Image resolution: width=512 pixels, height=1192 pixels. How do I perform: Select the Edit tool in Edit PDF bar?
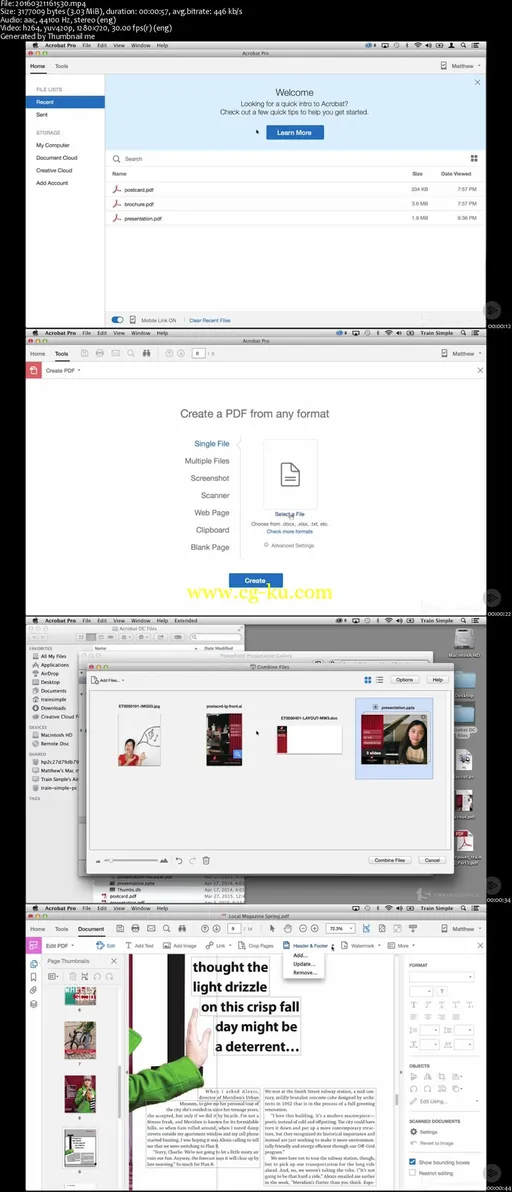coord(106,946)
